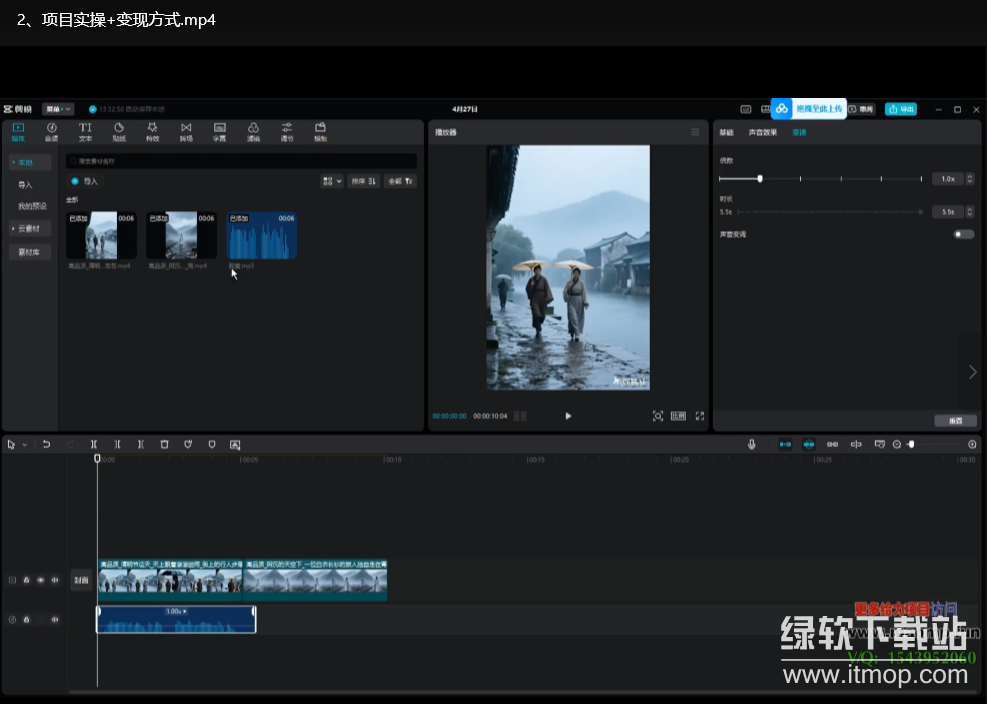This screenshot has width=987, height=704.
Task: Open the 音频 audio tab
Action: [x=52, y=132]
